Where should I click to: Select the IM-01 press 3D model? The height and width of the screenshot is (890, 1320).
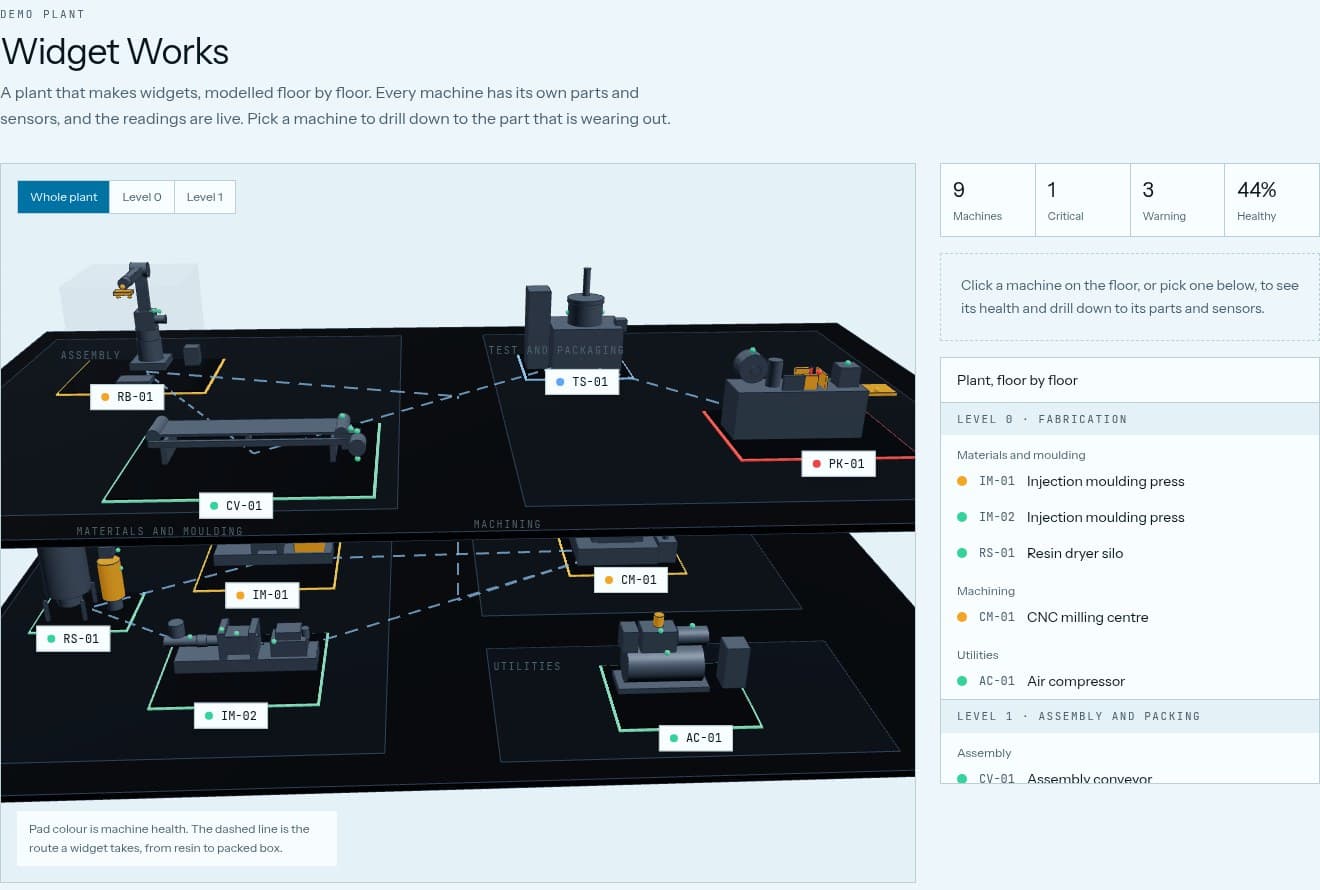274,553
